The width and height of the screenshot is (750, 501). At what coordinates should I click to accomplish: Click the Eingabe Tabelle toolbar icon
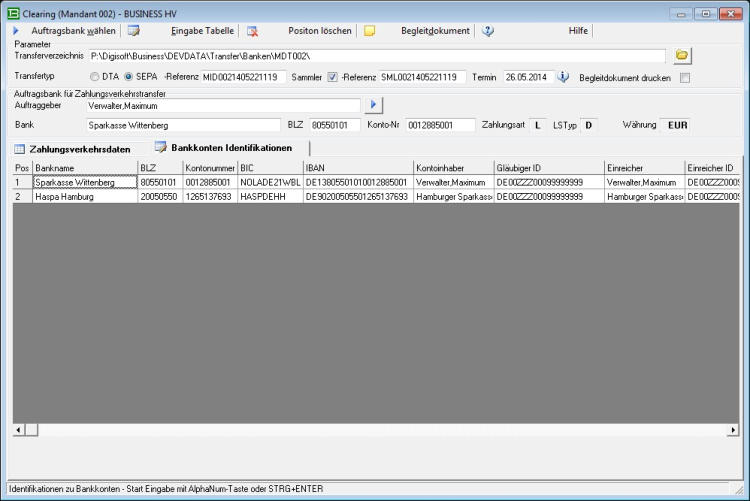click(x=133, y=31)
